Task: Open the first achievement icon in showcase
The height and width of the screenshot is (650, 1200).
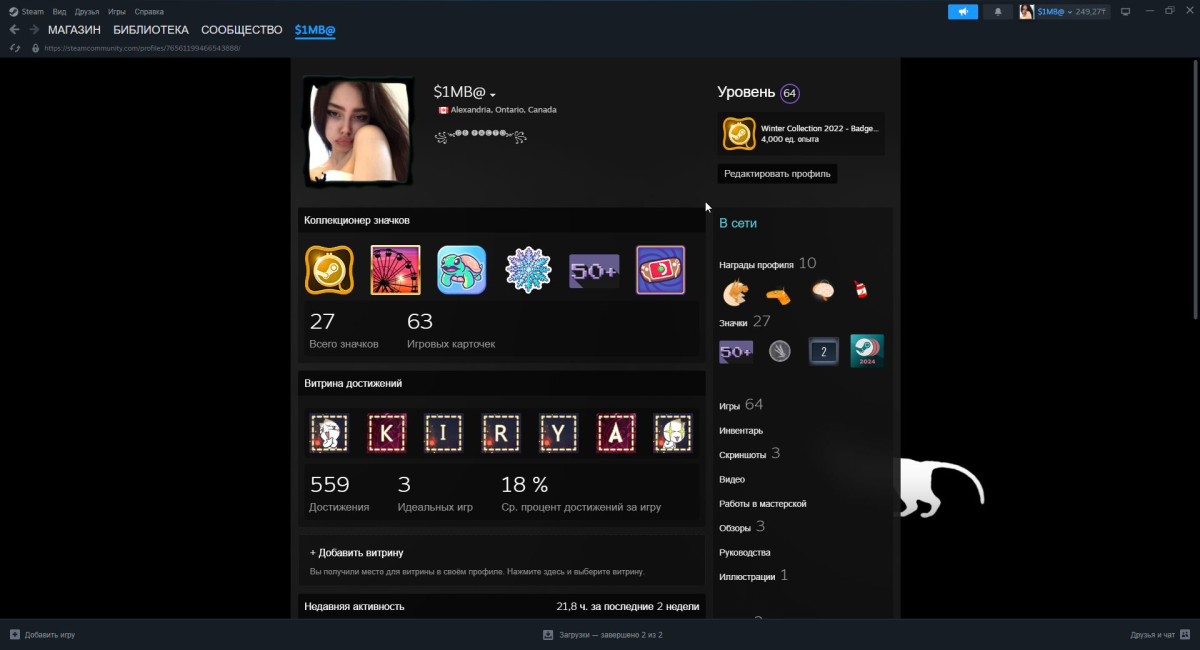Action: 329,433
